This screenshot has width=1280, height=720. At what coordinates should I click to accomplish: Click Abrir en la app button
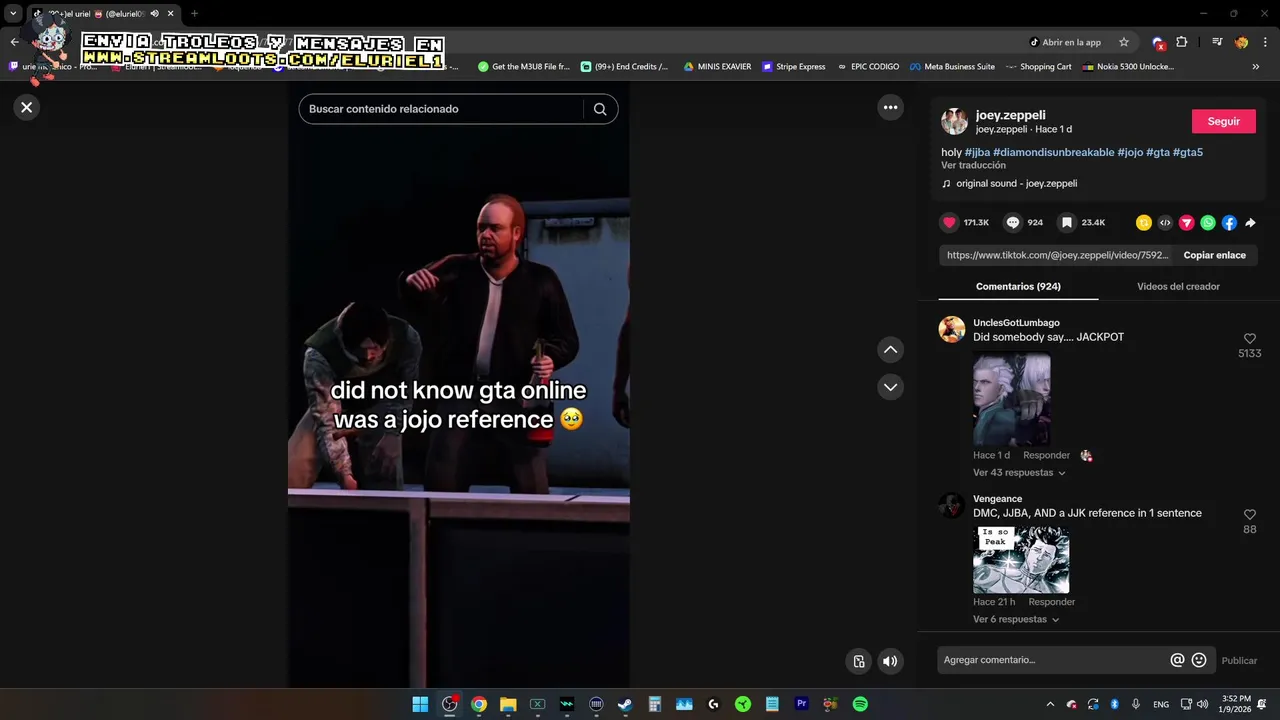coord(1065,42)
